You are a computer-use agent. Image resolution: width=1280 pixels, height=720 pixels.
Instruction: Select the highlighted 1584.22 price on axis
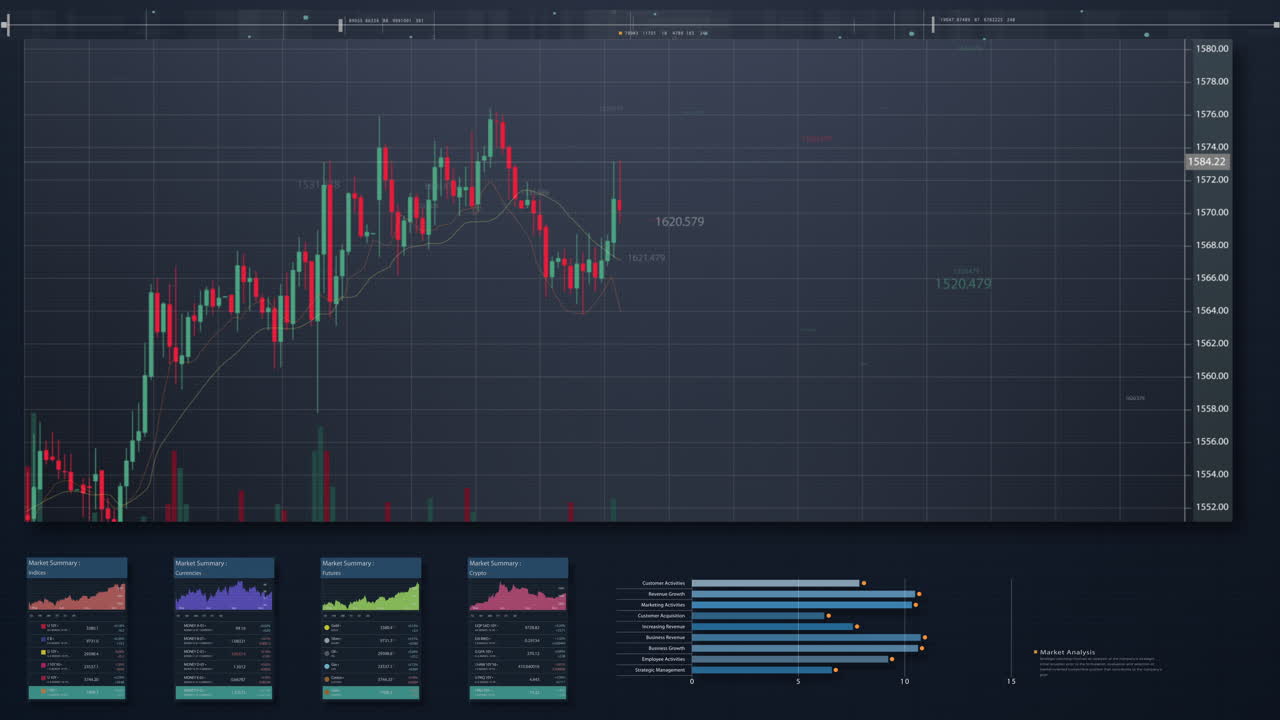[1207, 161]
